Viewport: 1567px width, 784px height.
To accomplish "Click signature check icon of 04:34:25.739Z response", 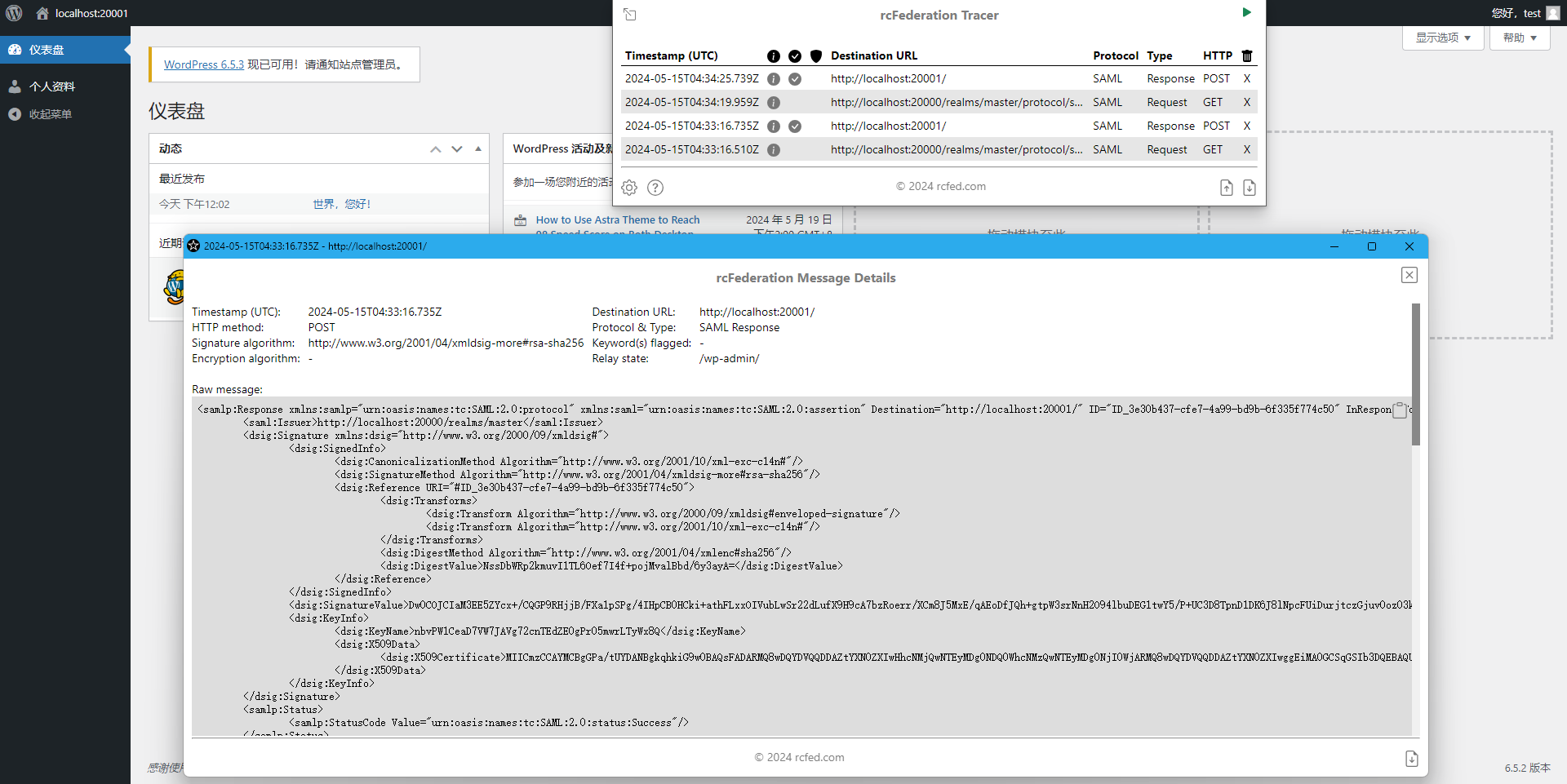I will click(x=795, y=79).
